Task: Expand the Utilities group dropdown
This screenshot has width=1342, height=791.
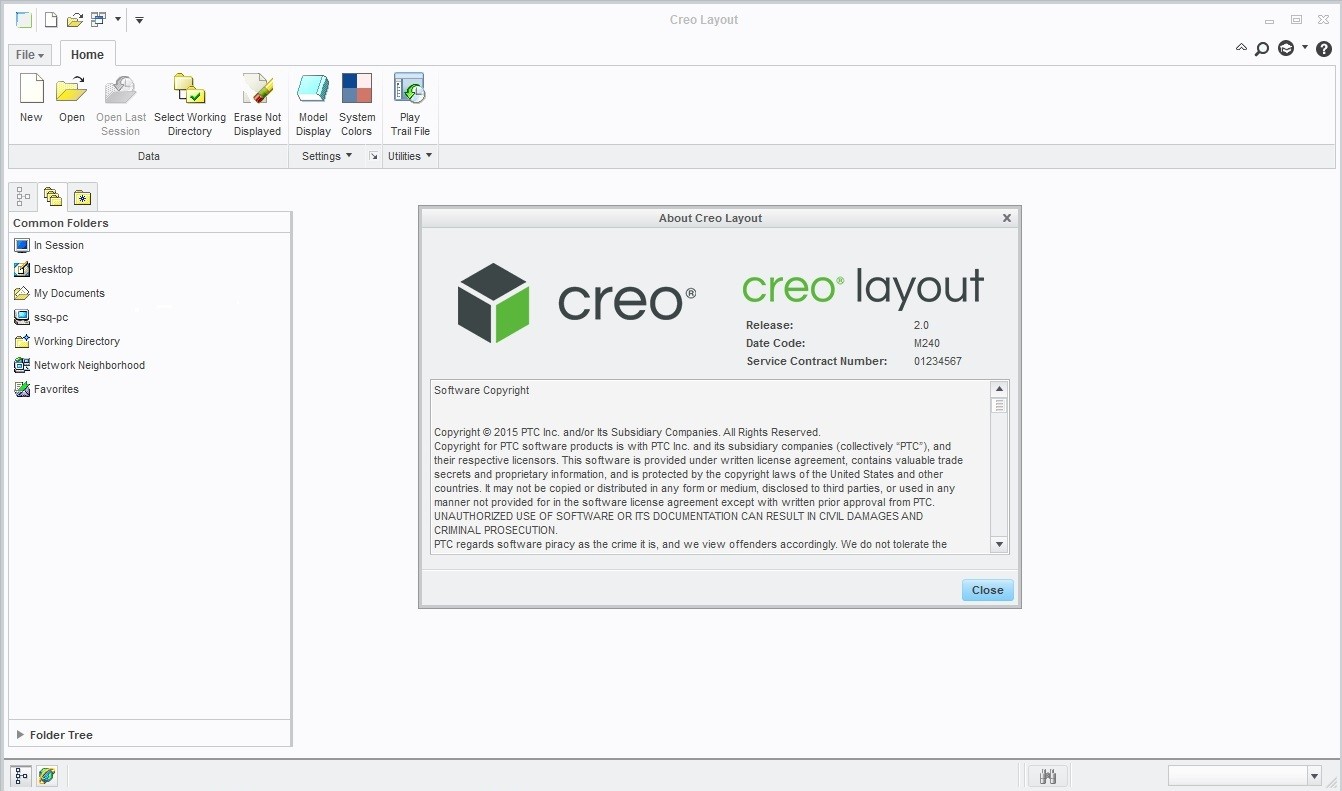Action: pyautogui.click(x=410, y=156)
